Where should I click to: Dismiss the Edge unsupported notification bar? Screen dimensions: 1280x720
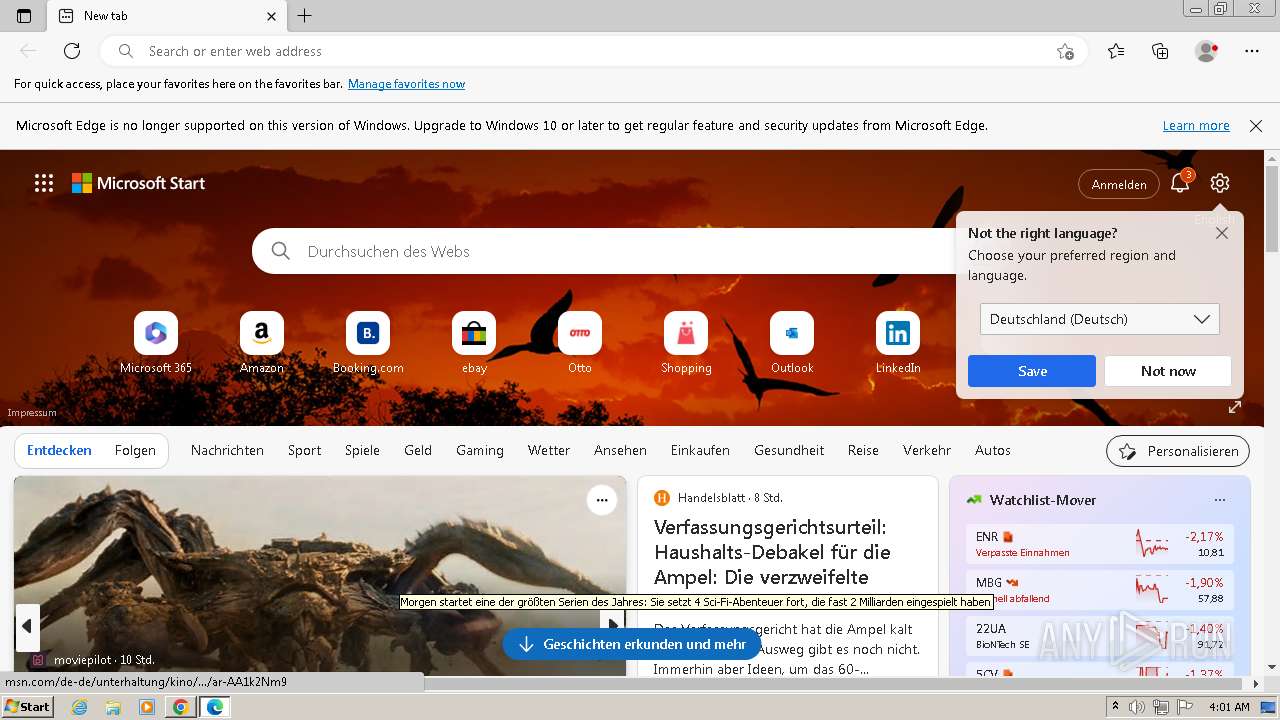pyautogui.click(x=1256, y=126)
